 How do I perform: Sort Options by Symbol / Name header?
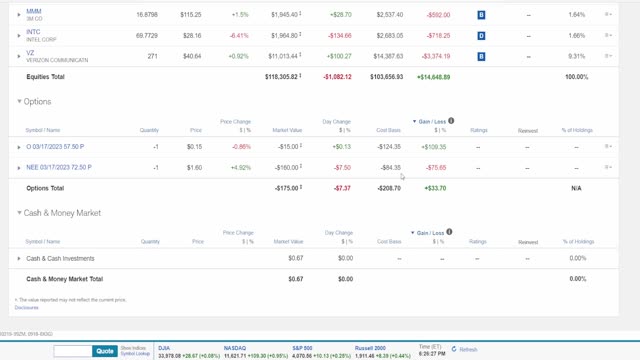43,130
